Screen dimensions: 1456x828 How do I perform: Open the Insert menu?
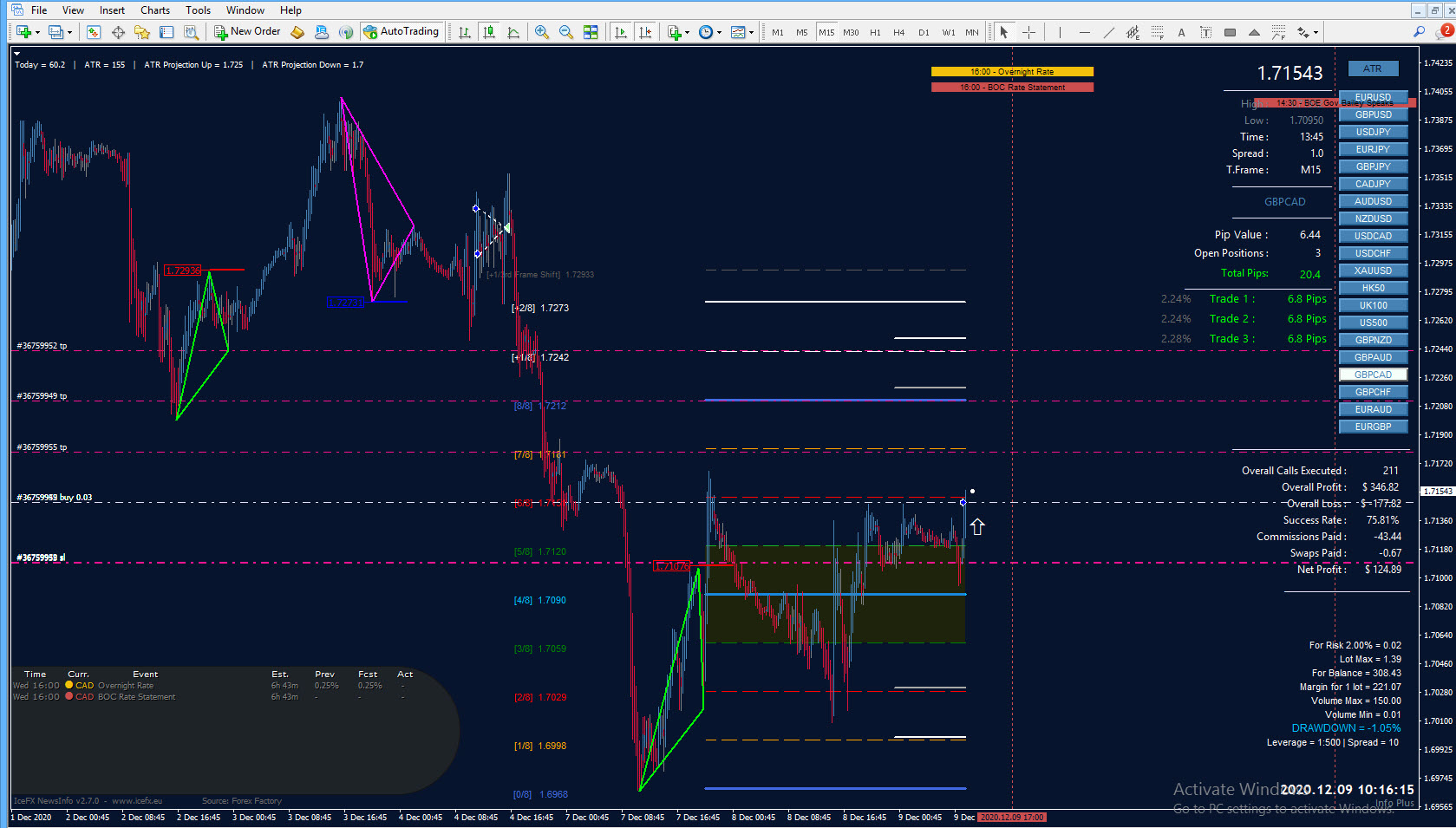click(112, 10)
